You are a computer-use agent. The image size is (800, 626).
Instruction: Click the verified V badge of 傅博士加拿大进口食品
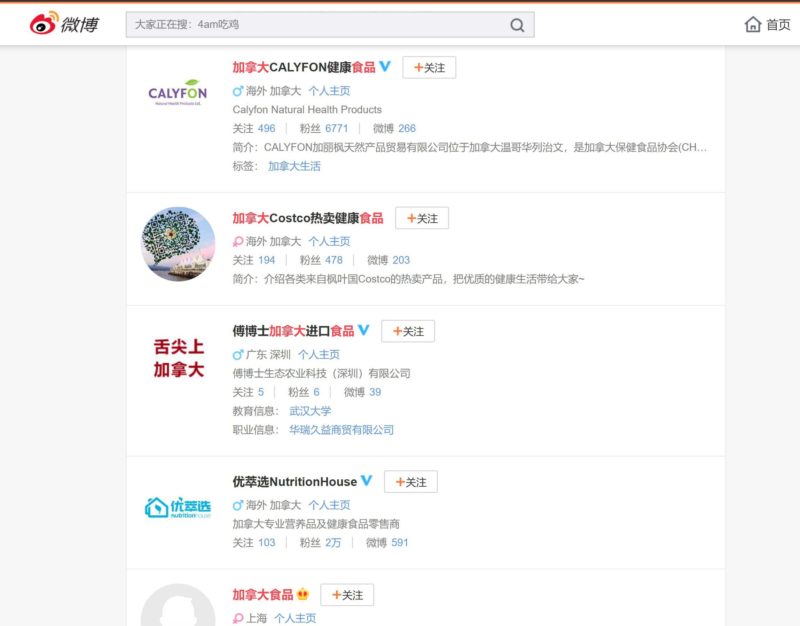364,330
